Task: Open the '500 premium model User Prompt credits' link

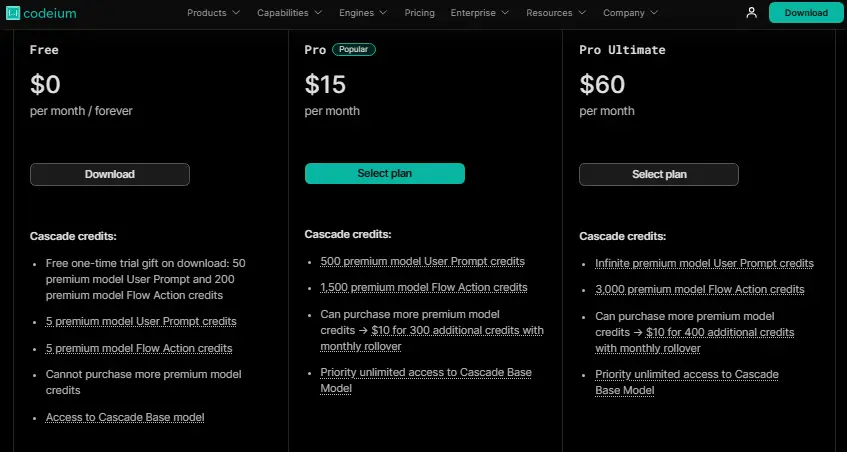Action: (x=422, y=262)
